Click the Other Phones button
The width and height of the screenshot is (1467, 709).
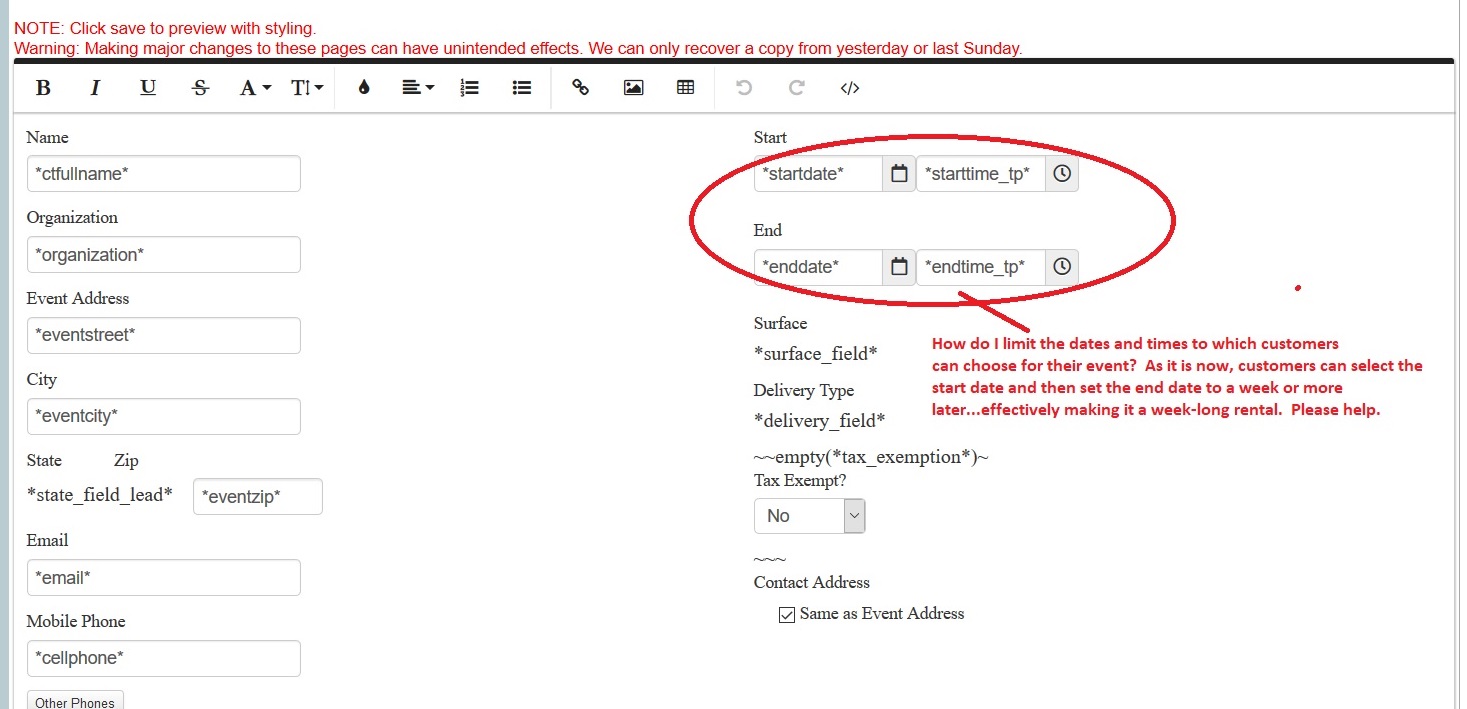pyautogui.click(x=75, y=701)
